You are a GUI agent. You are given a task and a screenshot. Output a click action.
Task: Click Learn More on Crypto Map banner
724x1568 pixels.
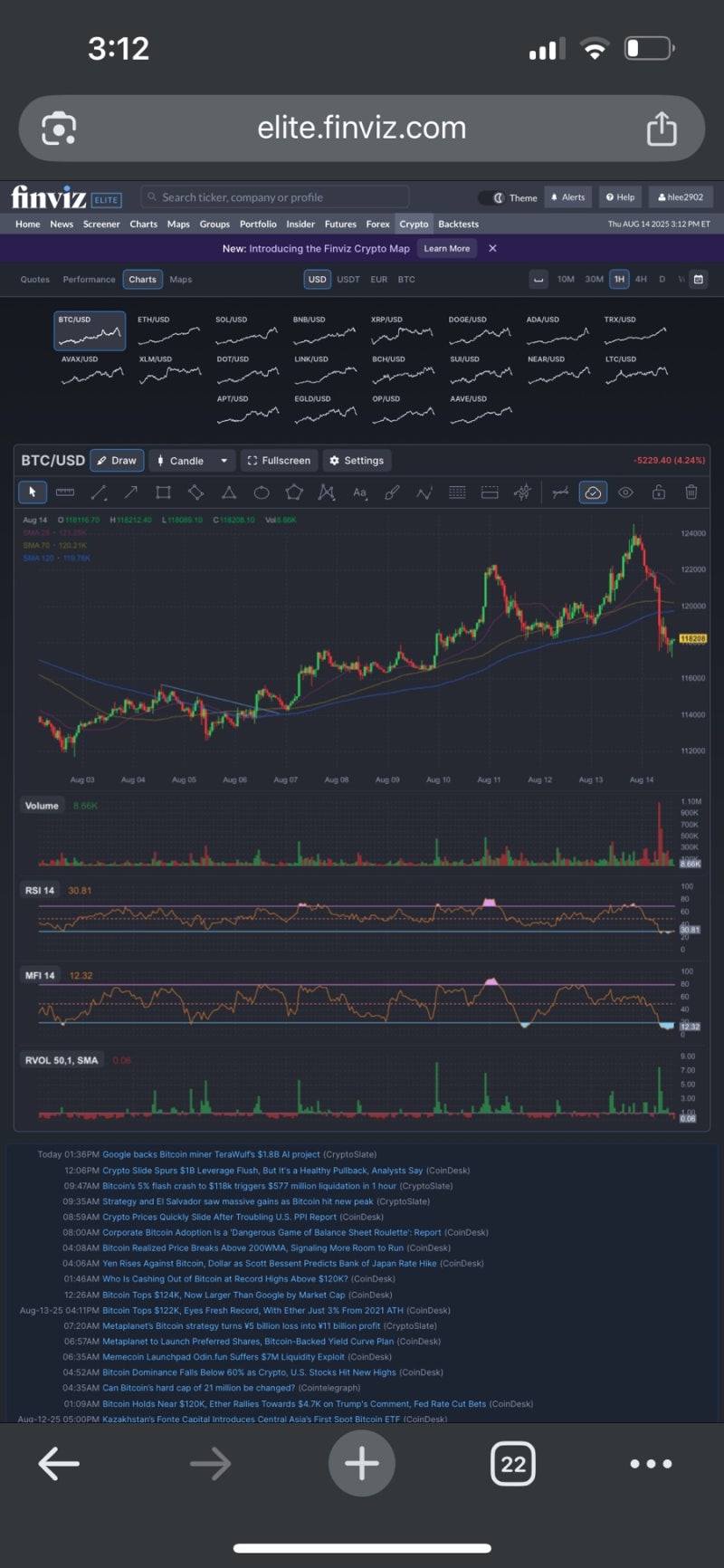click(447, 248)
